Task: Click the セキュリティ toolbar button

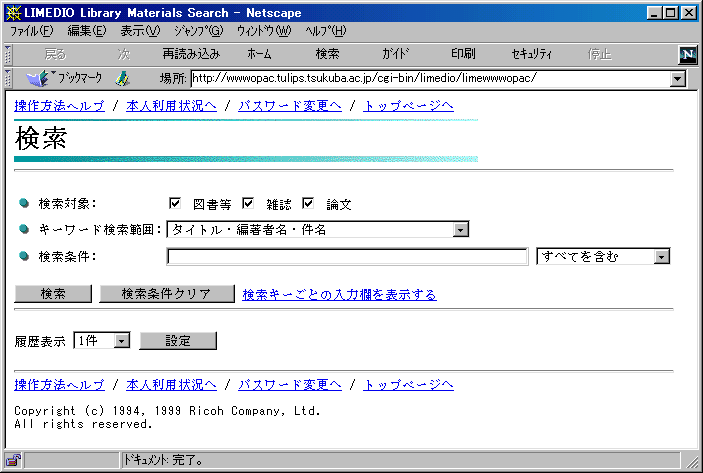Action: [x=532, y=54]
